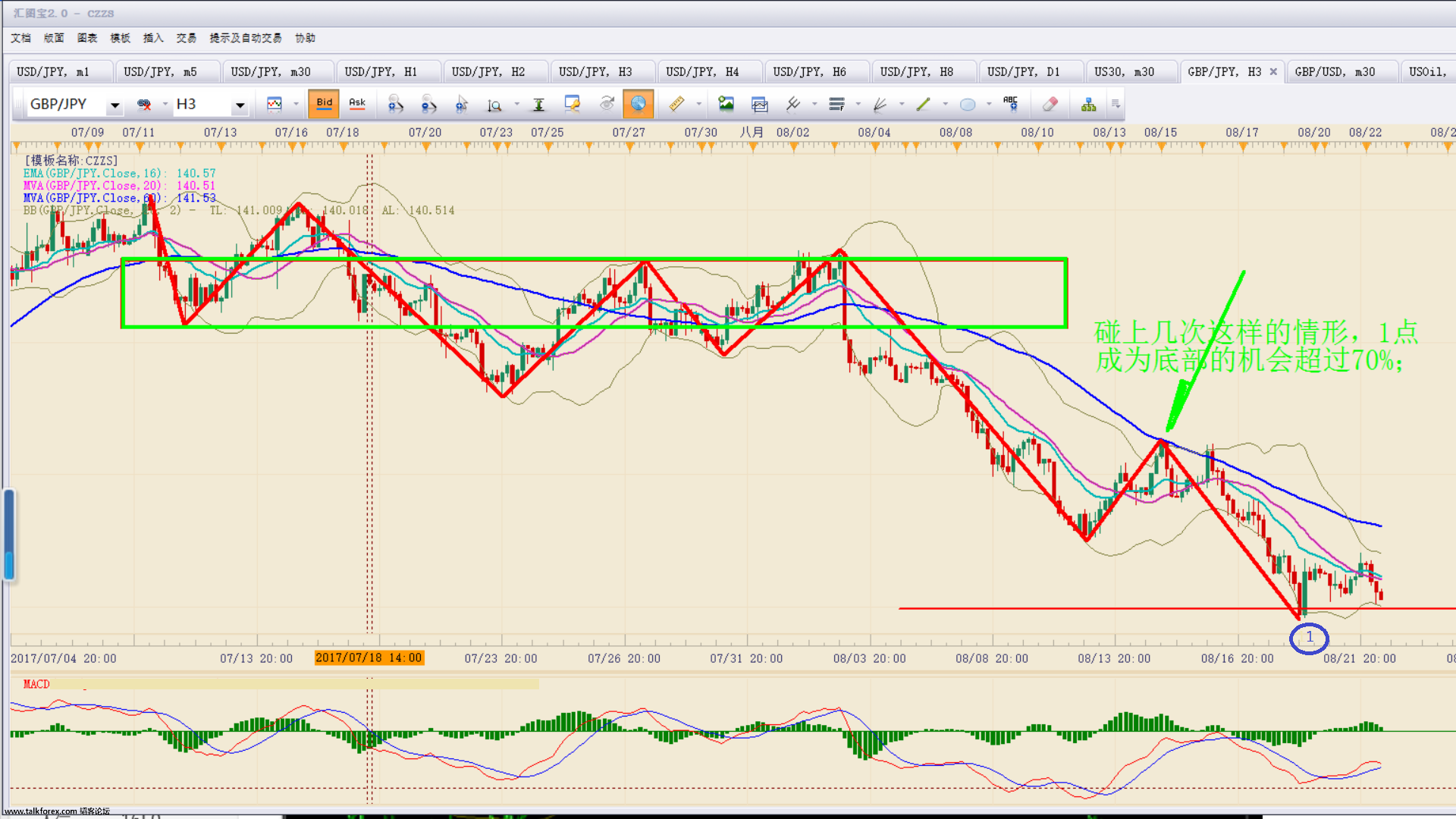Screen dimensions: 1456x819
Task: Expand the ellipse shape dropdown arrow
Action: (x=989, y=105)
